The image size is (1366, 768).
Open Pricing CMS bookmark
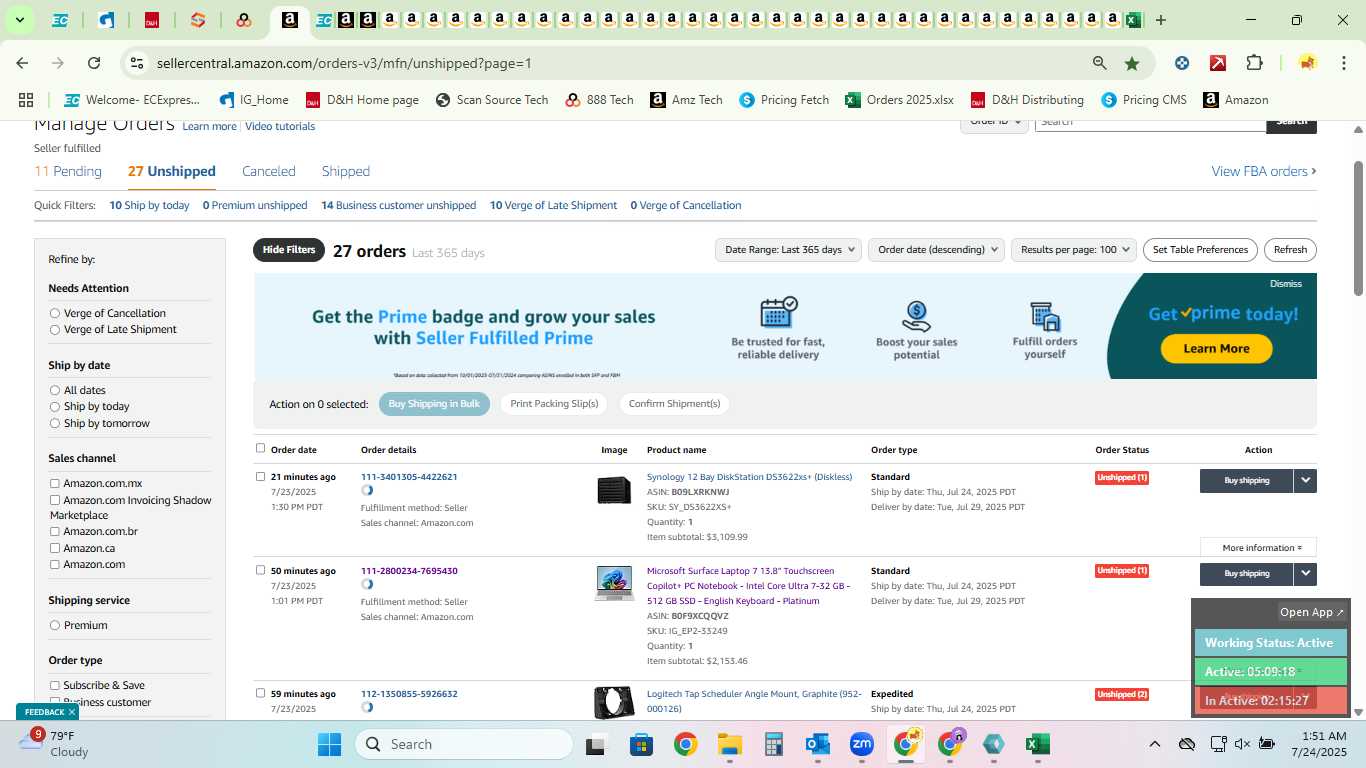pos(1144,100)
